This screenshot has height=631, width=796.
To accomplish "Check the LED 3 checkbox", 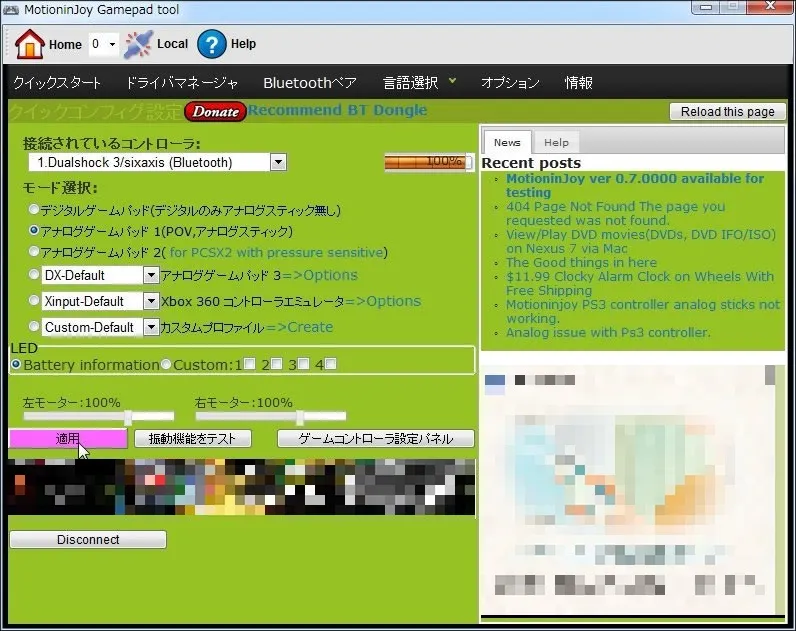I will click(x=303, y=363).
